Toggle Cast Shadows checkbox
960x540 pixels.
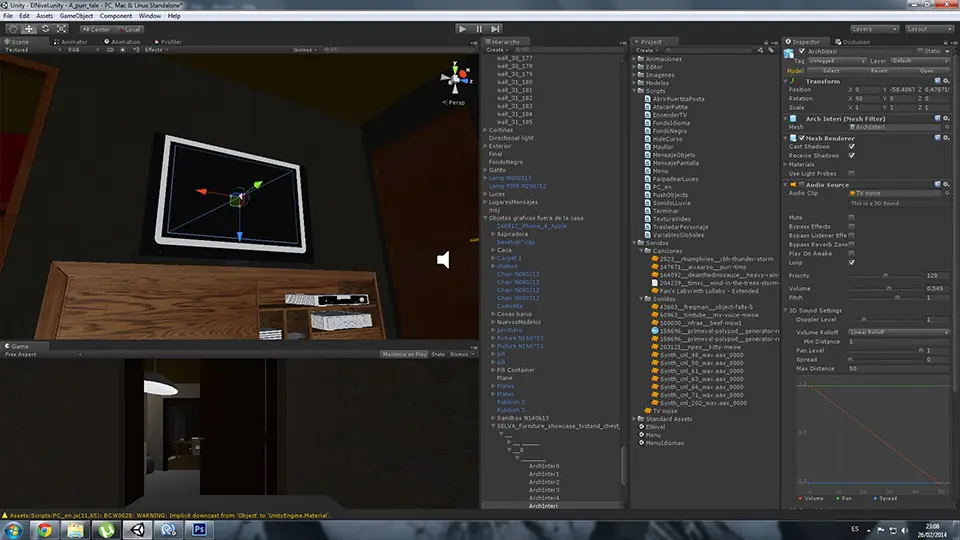pyautogui.click(x=852, y=146)
